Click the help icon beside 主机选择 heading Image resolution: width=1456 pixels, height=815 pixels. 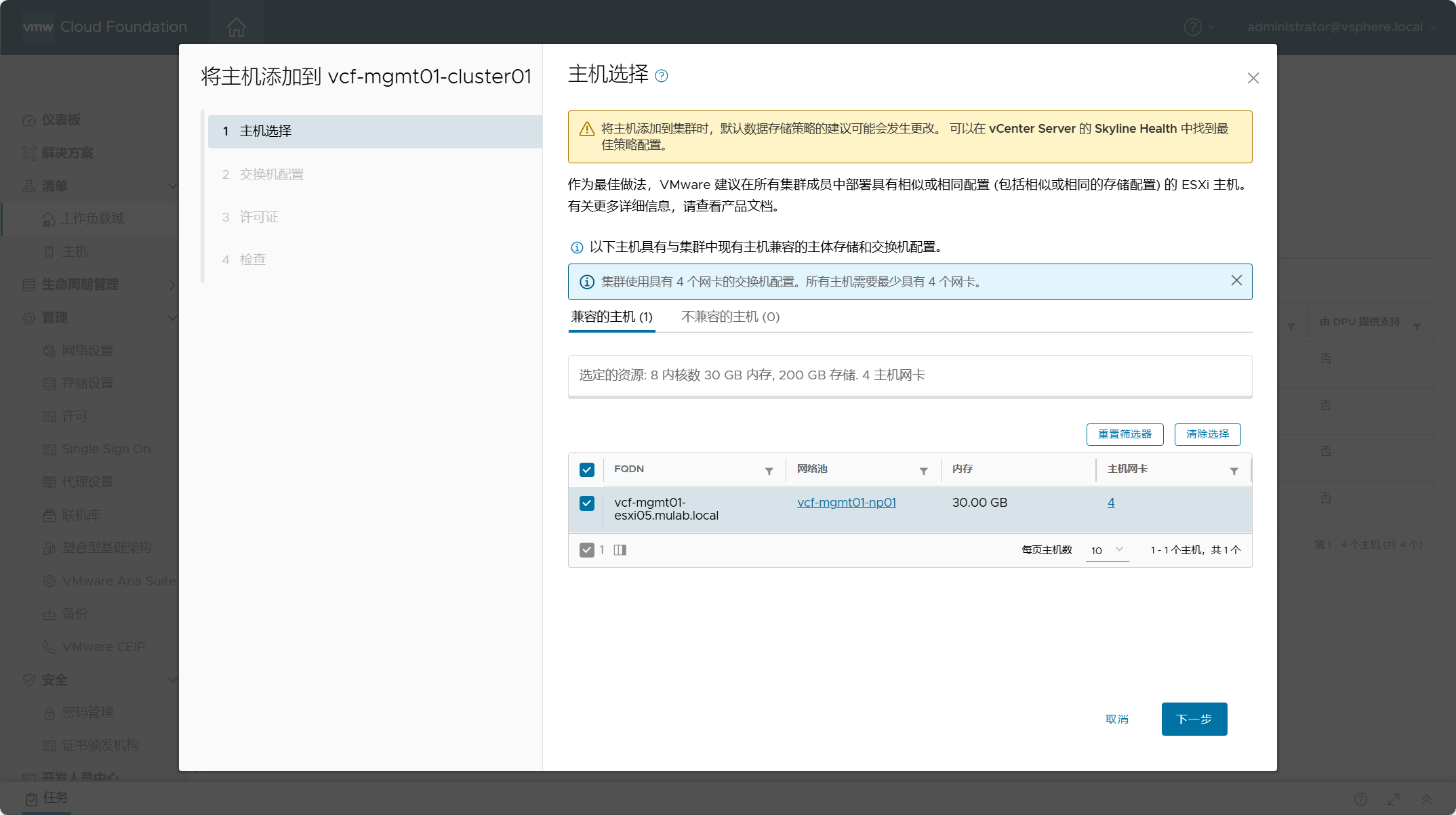[x=662, y=76]
